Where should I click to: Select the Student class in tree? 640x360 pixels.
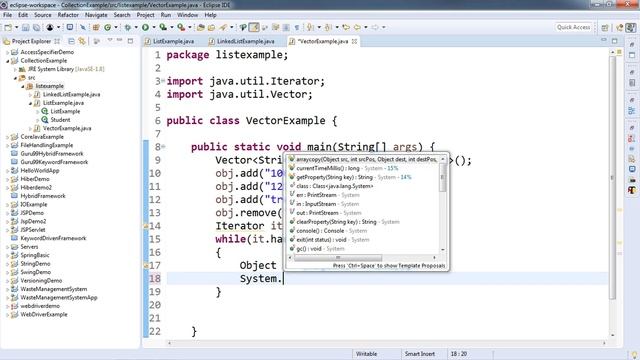tap(60, 120)
